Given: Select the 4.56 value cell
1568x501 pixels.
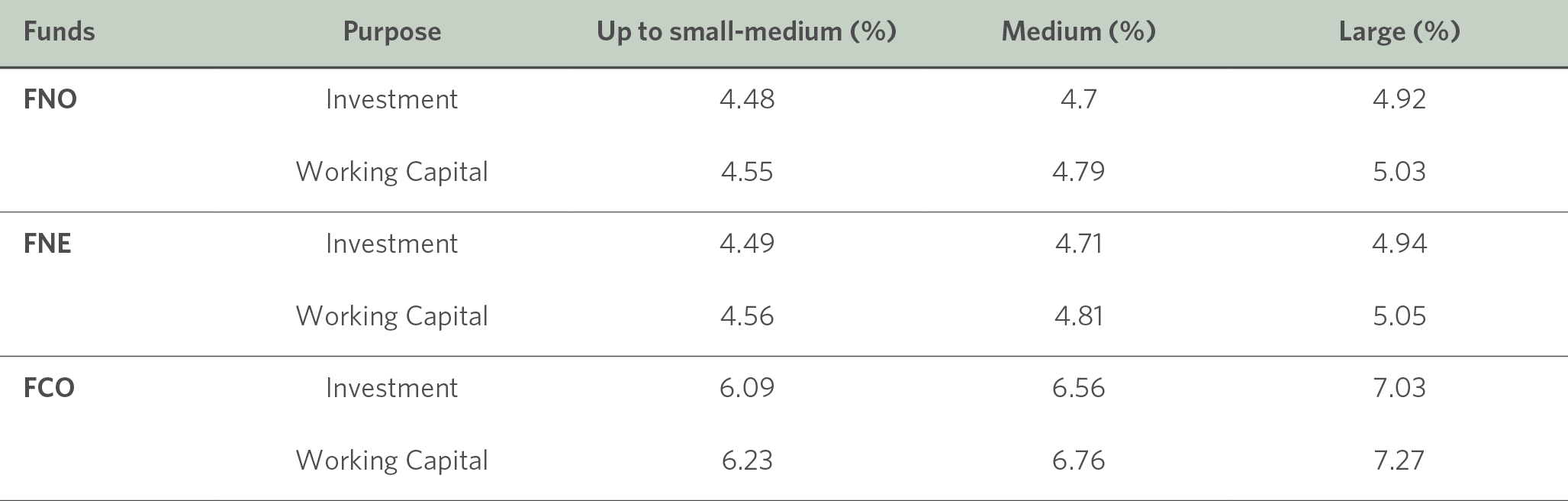Looking at the screenshot, I should (x=746, y=316).
